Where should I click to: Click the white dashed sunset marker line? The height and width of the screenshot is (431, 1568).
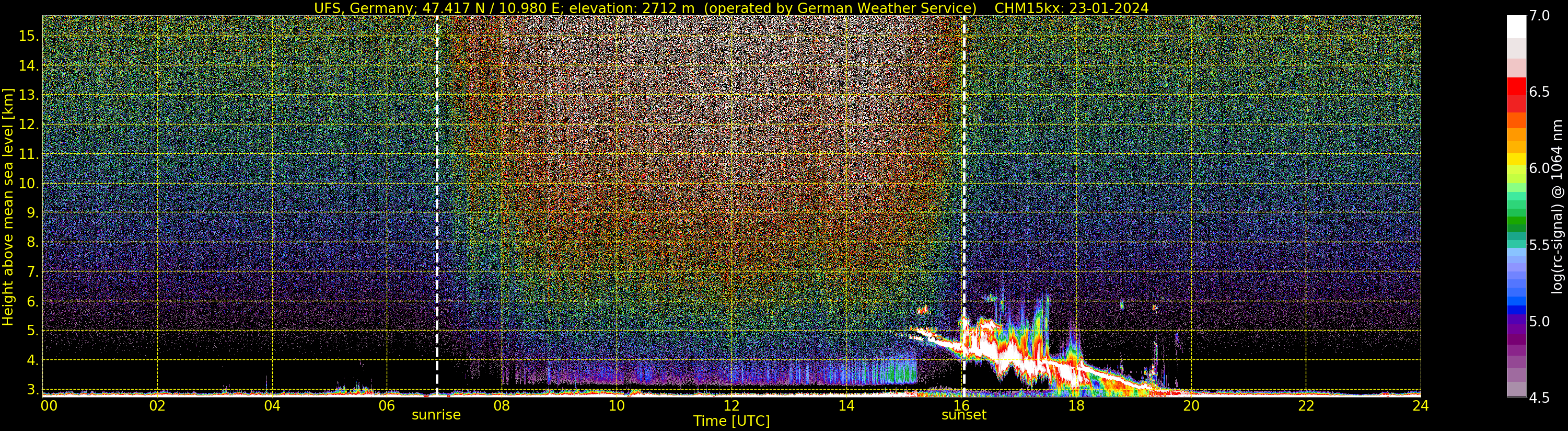(x=964, y=206)
